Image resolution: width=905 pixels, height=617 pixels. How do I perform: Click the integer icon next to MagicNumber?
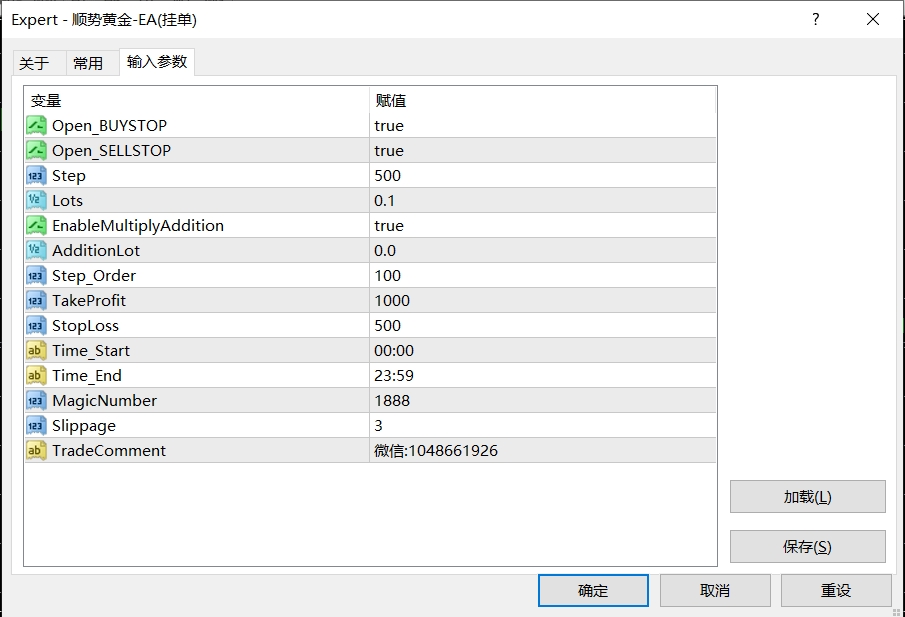point(38,400)
